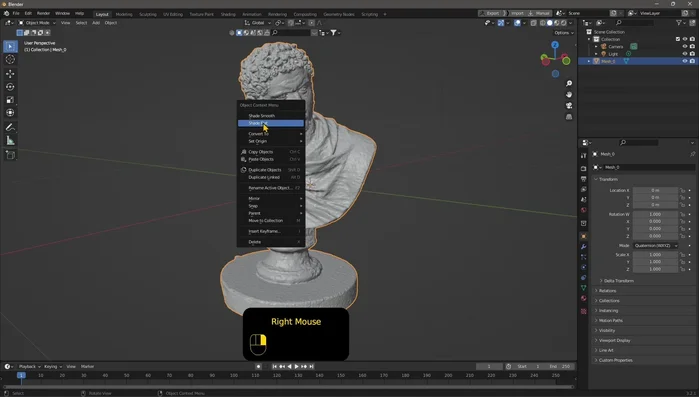699x397 pixels.
Task: Toggle Collection visibility eye icon
Action: (685, 39)
